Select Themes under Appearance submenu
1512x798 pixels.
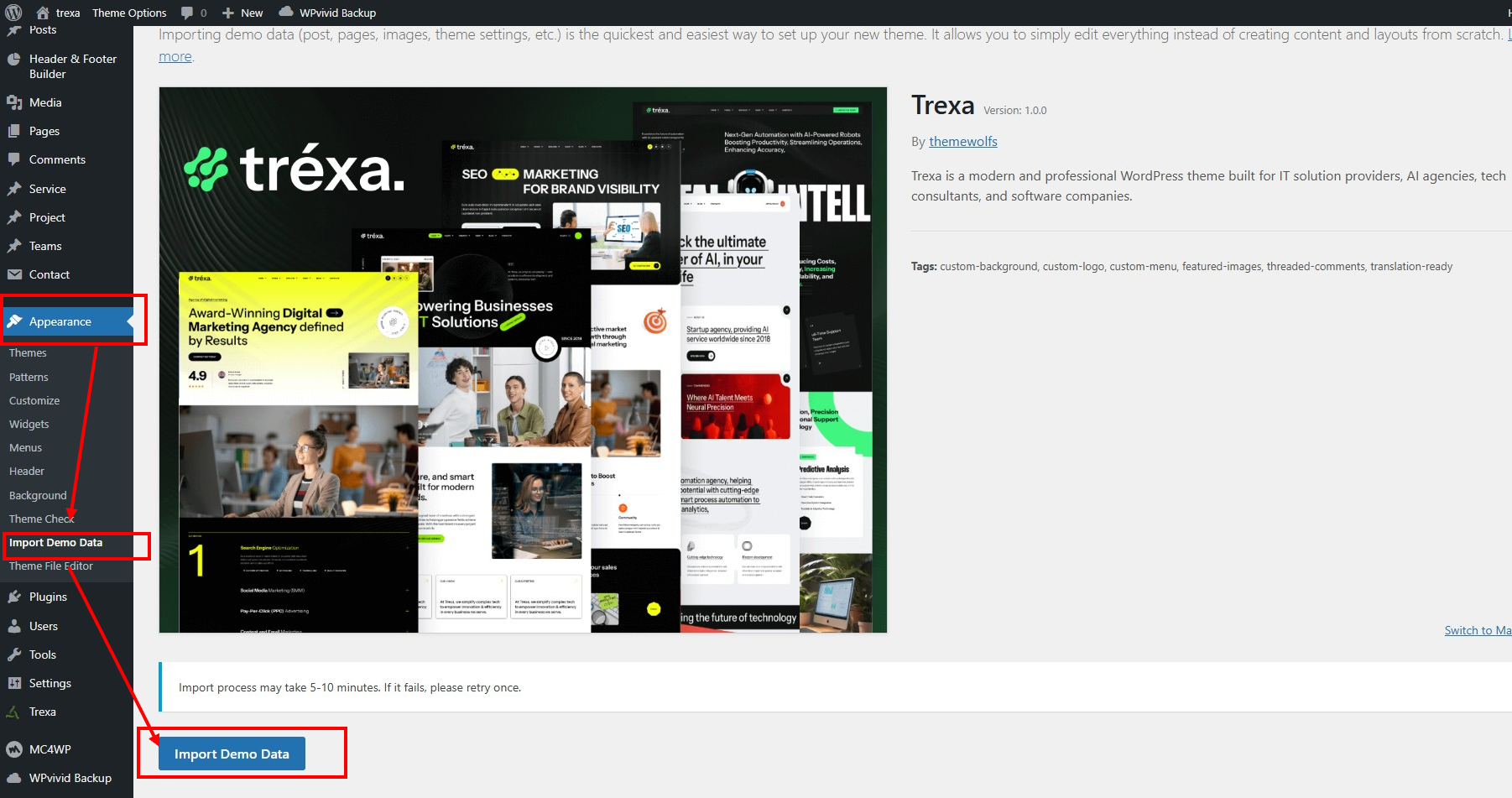(x=28, y=353)
